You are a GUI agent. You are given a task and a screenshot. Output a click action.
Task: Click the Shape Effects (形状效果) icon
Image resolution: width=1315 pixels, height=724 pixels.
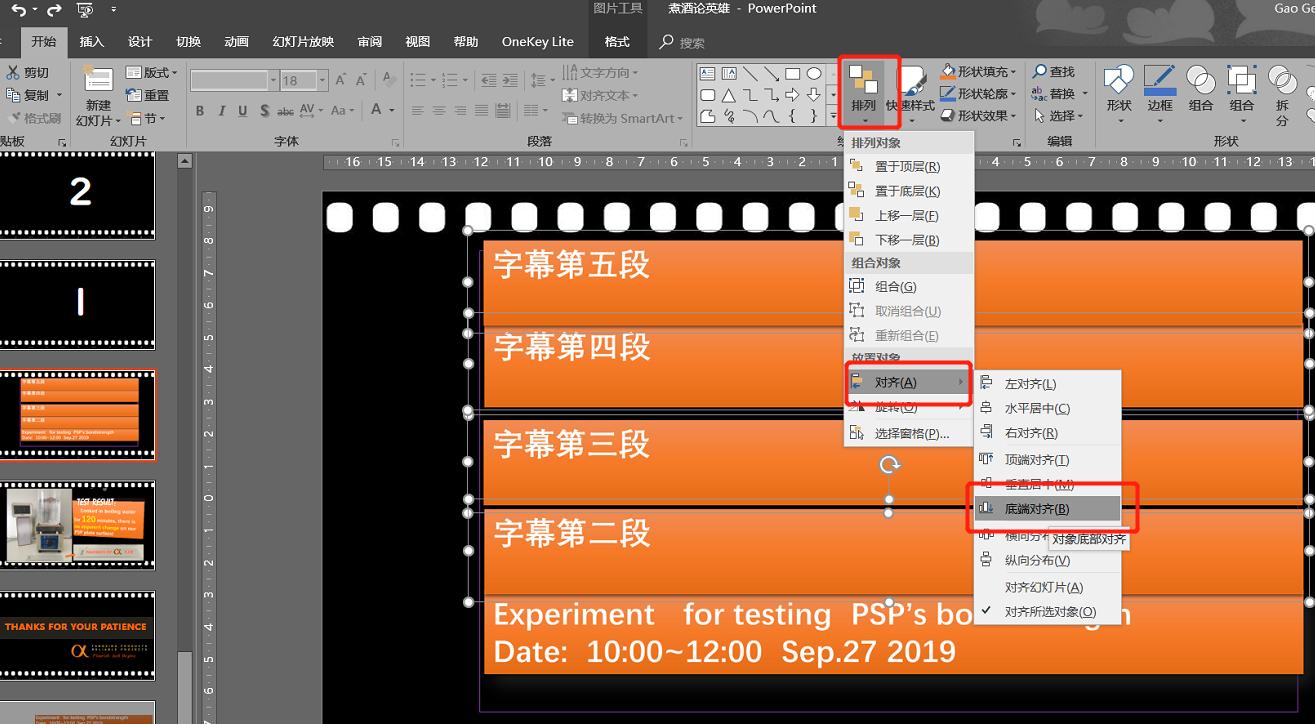click(x=949, y=115)
